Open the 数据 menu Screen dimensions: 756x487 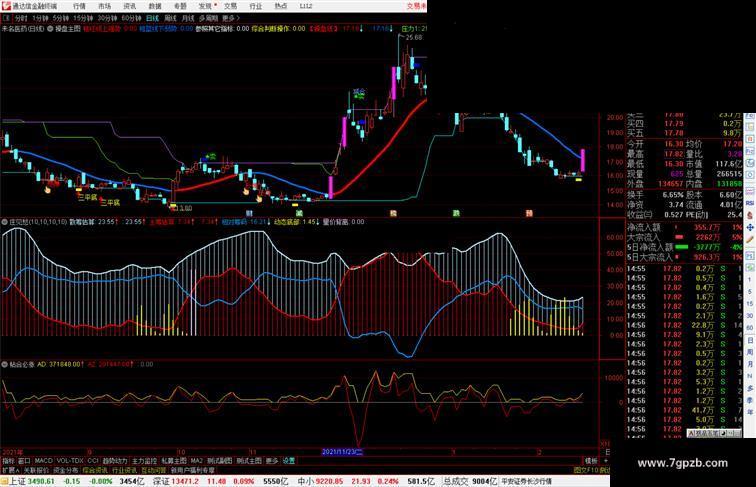coord(155,6)
